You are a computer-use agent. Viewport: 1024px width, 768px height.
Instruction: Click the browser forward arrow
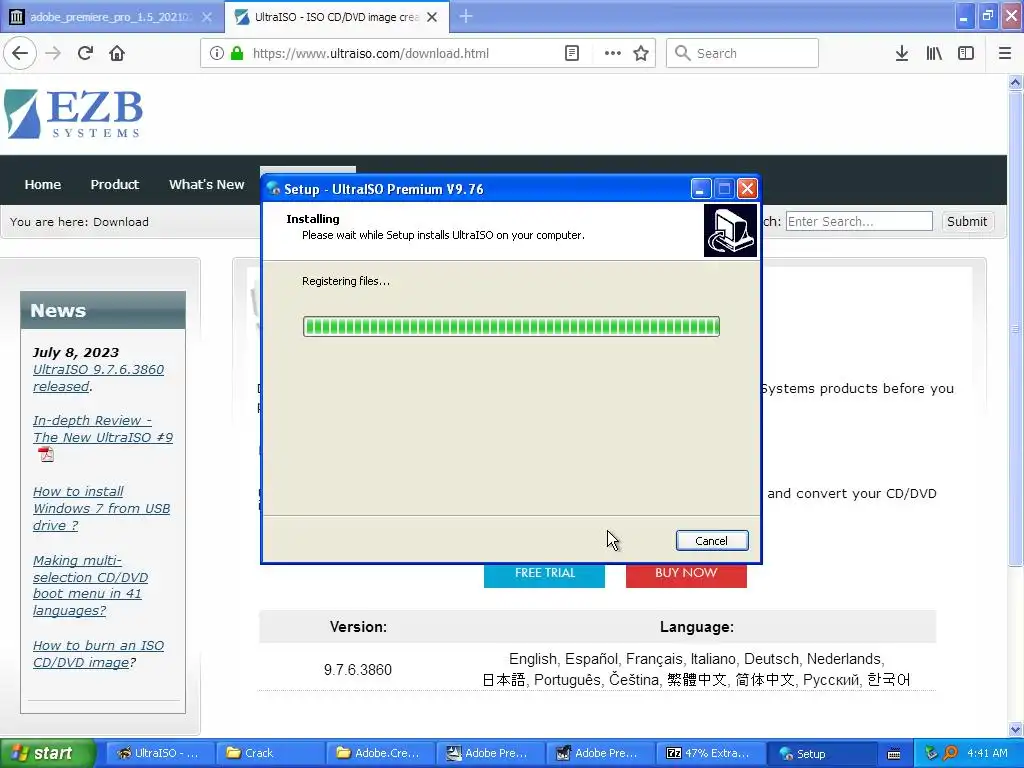(x=53, y=53)
